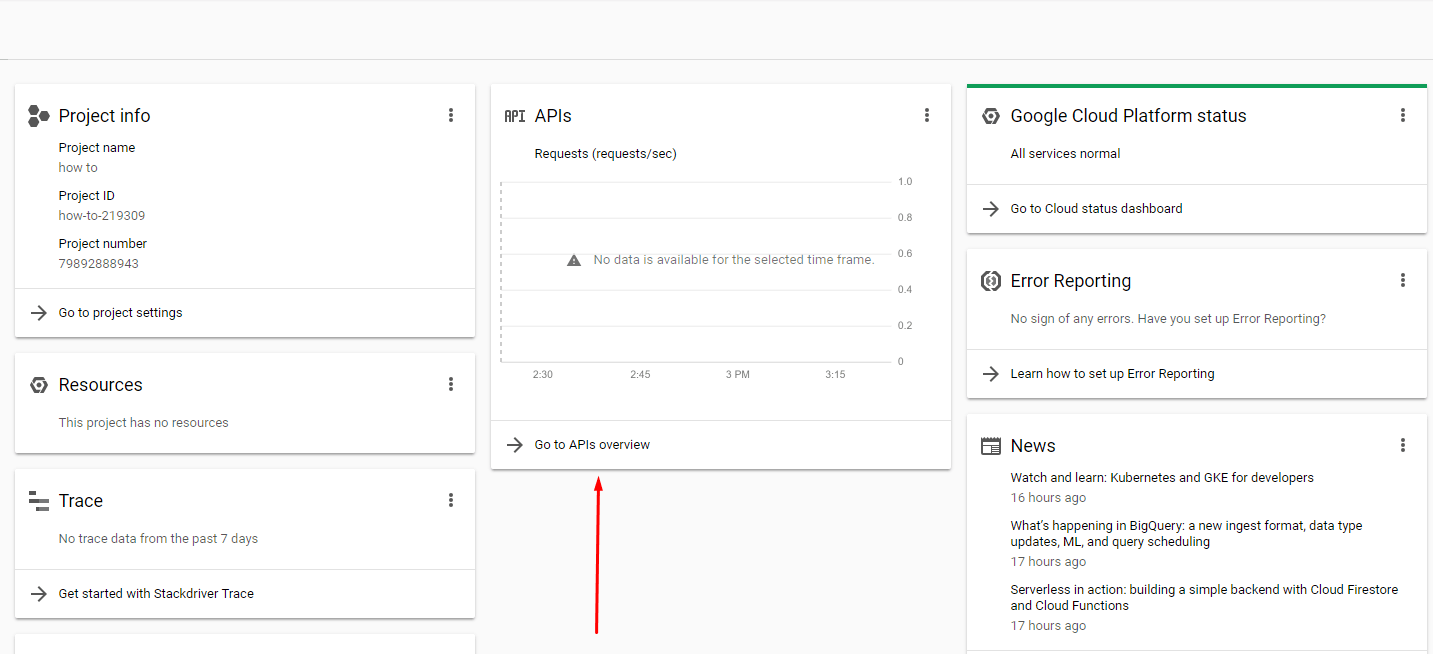Screen dimensions: 1433x654
Task: Open the Error Reporting card three-dot menu
Action: [1403, 281]
